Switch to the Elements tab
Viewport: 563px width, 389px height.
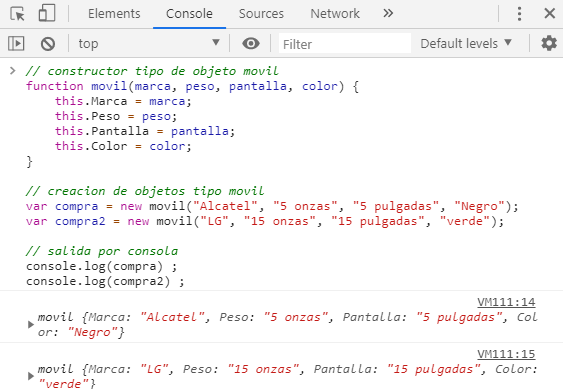pyautogui.click(x=114, y=14)
